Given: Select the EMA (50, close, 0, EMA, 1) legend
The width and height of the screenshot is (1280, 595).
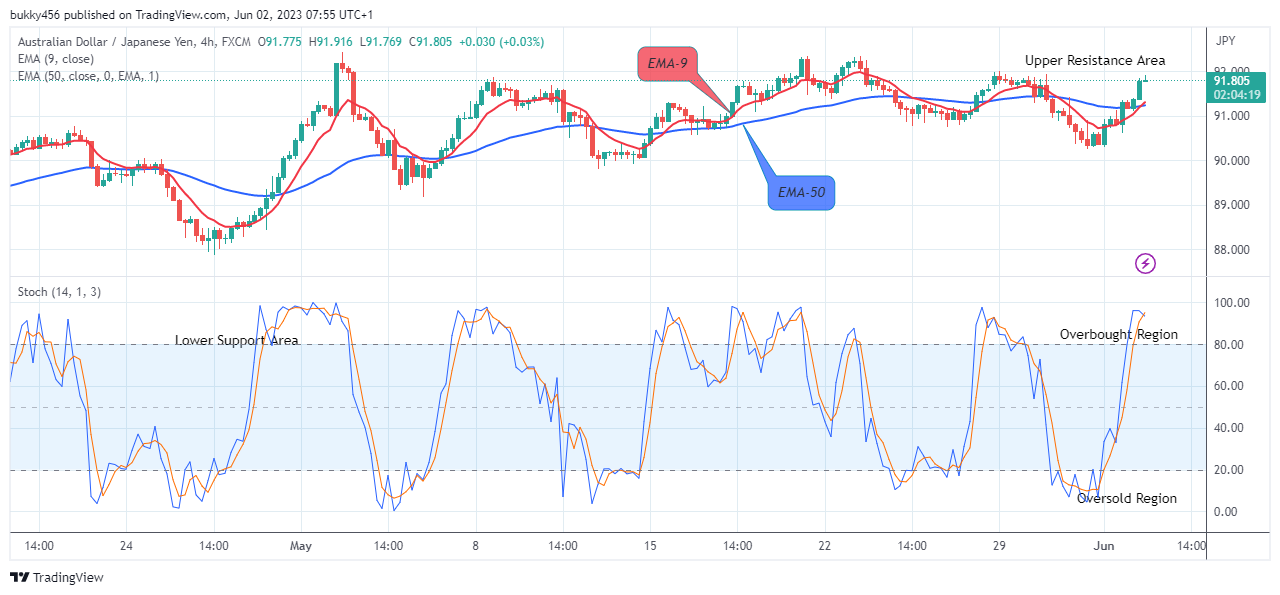Looking at the screenshot, I should [x=88, y=76].
